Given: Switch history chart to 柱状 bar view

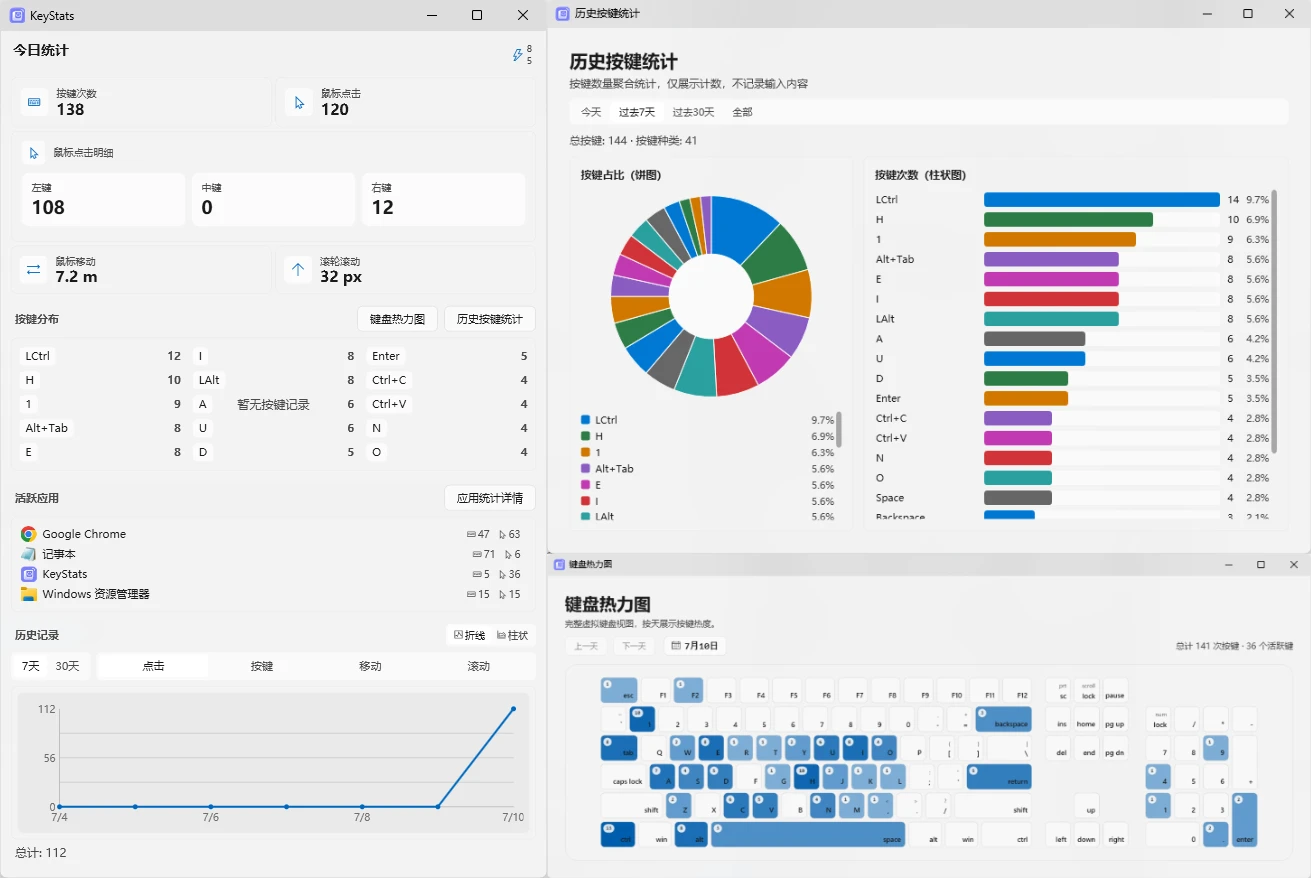Looking at the screenshot, I should pyautogui.click(x=513, y=635).
